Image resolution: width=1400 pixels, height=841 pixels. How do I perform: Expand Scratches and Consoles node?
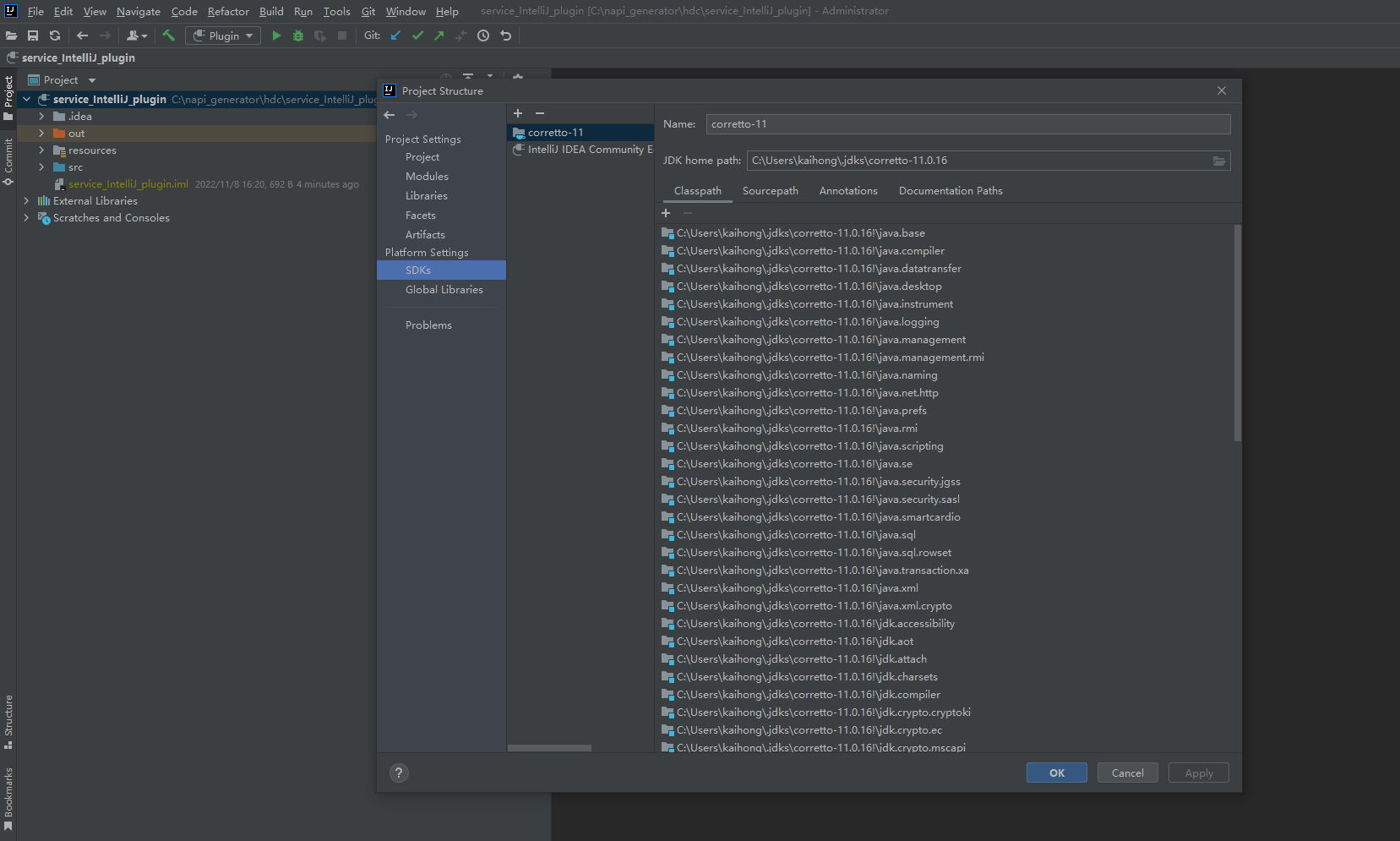click(x=26, y=217)
